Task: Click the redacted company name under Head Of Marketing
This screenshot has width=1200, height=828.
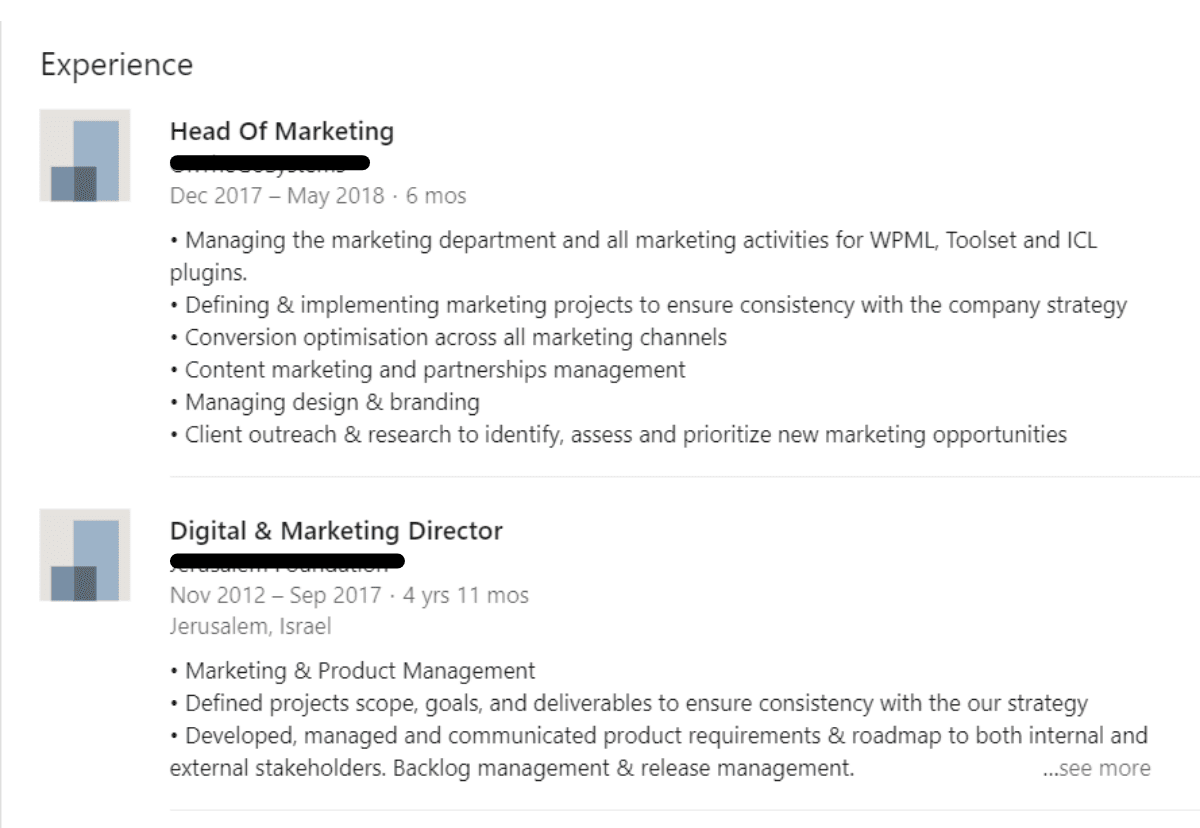Action: click(x=270, y=163)
